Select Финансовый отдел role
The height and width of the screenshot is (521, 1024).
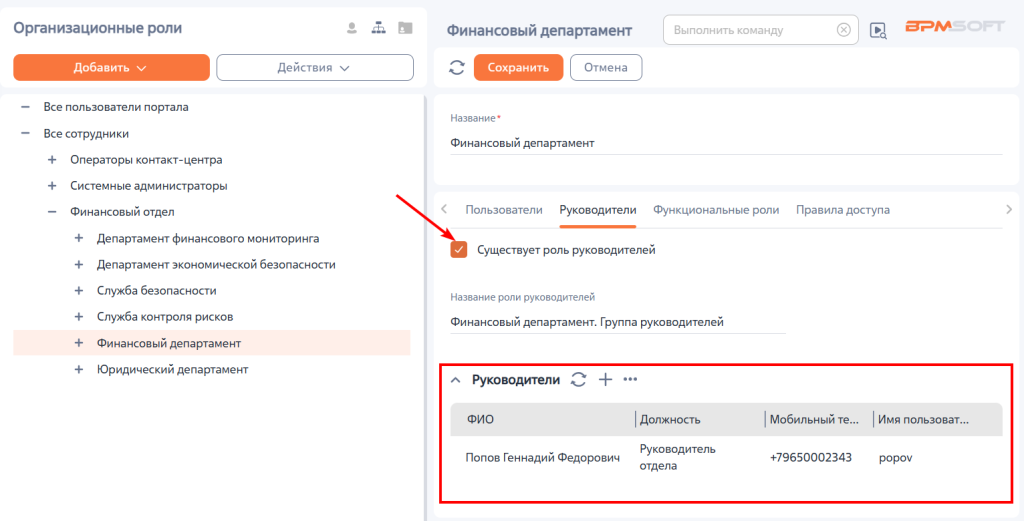pyautogui.click(x=122, y=212)
